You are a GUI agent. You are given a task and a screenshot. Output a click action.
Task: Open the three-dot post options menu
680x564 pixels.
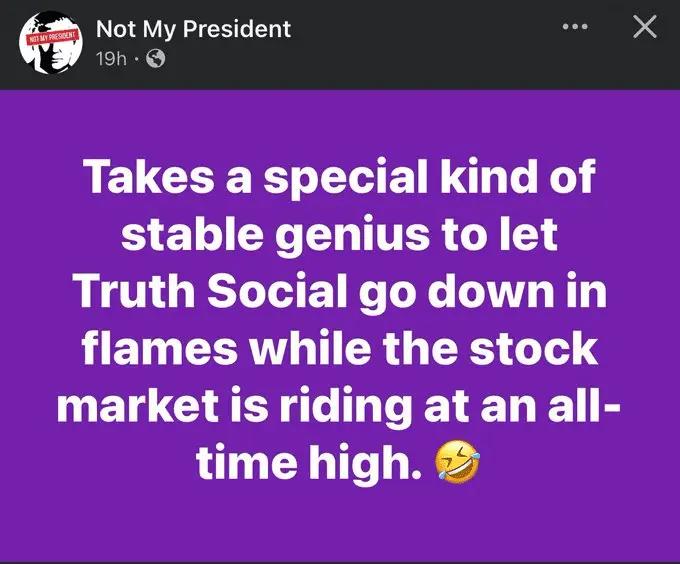point(573,27)
